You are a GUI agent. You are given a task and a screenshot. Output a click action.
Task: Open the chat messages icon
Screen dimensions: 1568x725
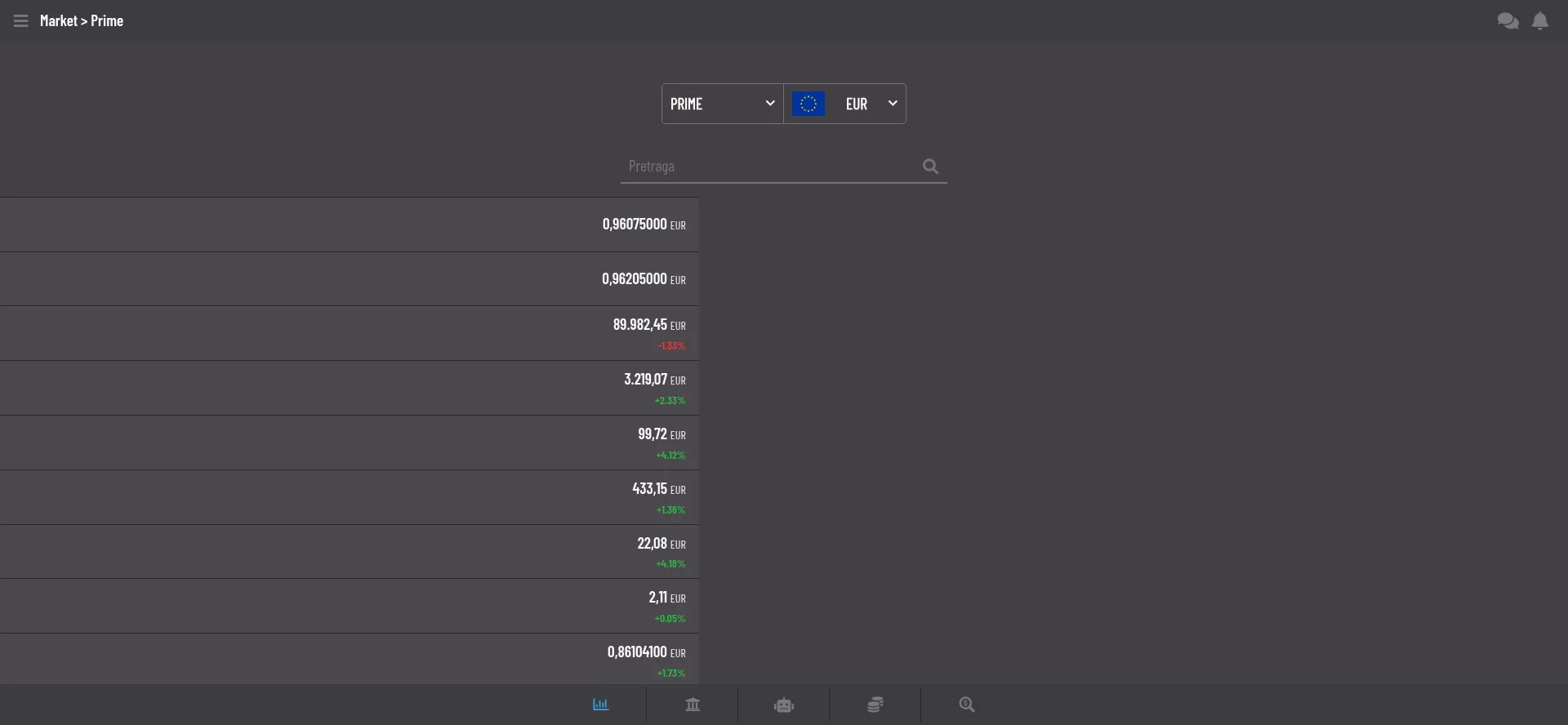point(1508,21)
